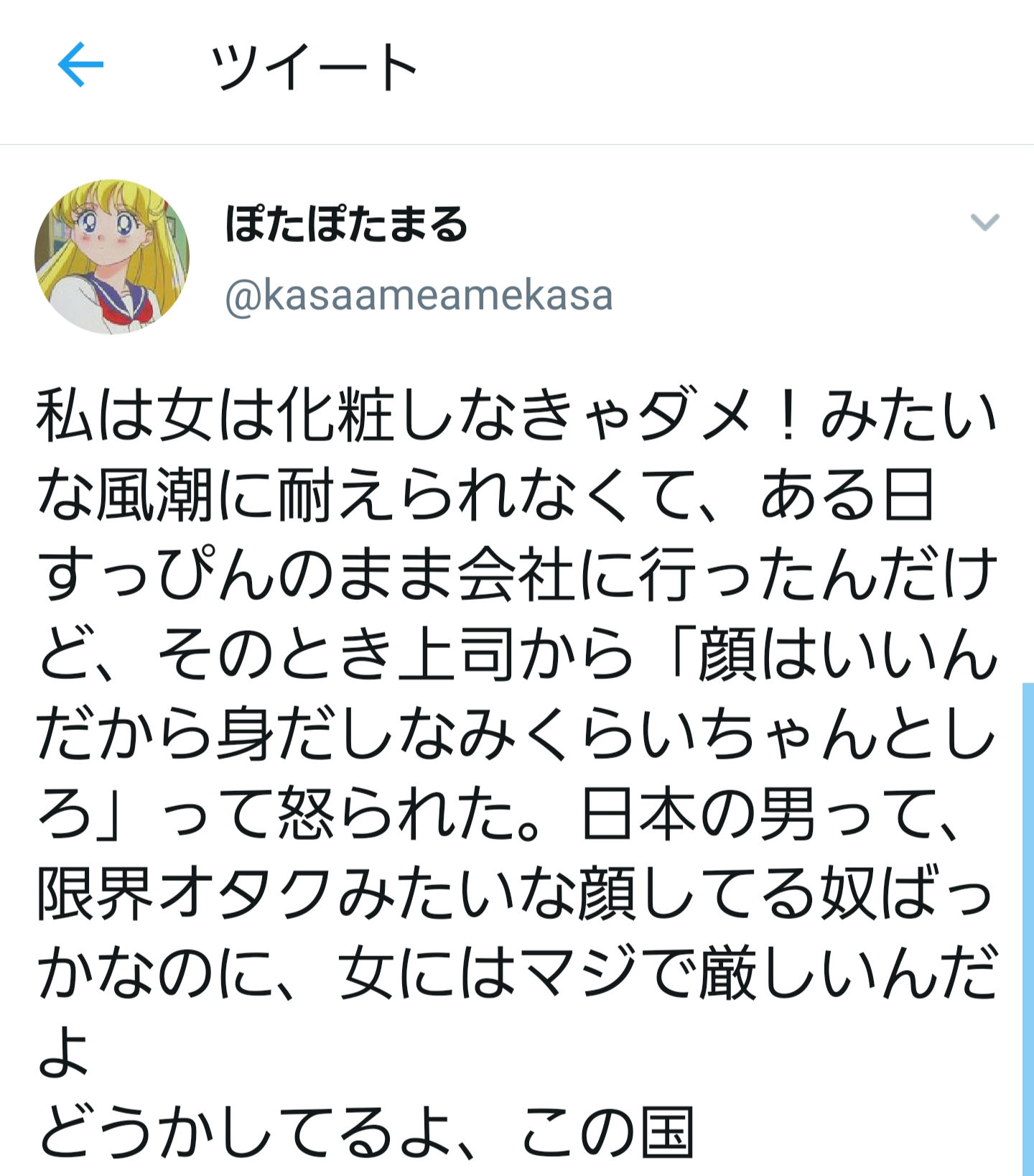Open the blonde anime girl profile avatar
Screen dimensions: 1034x1176
coord(112,256)
